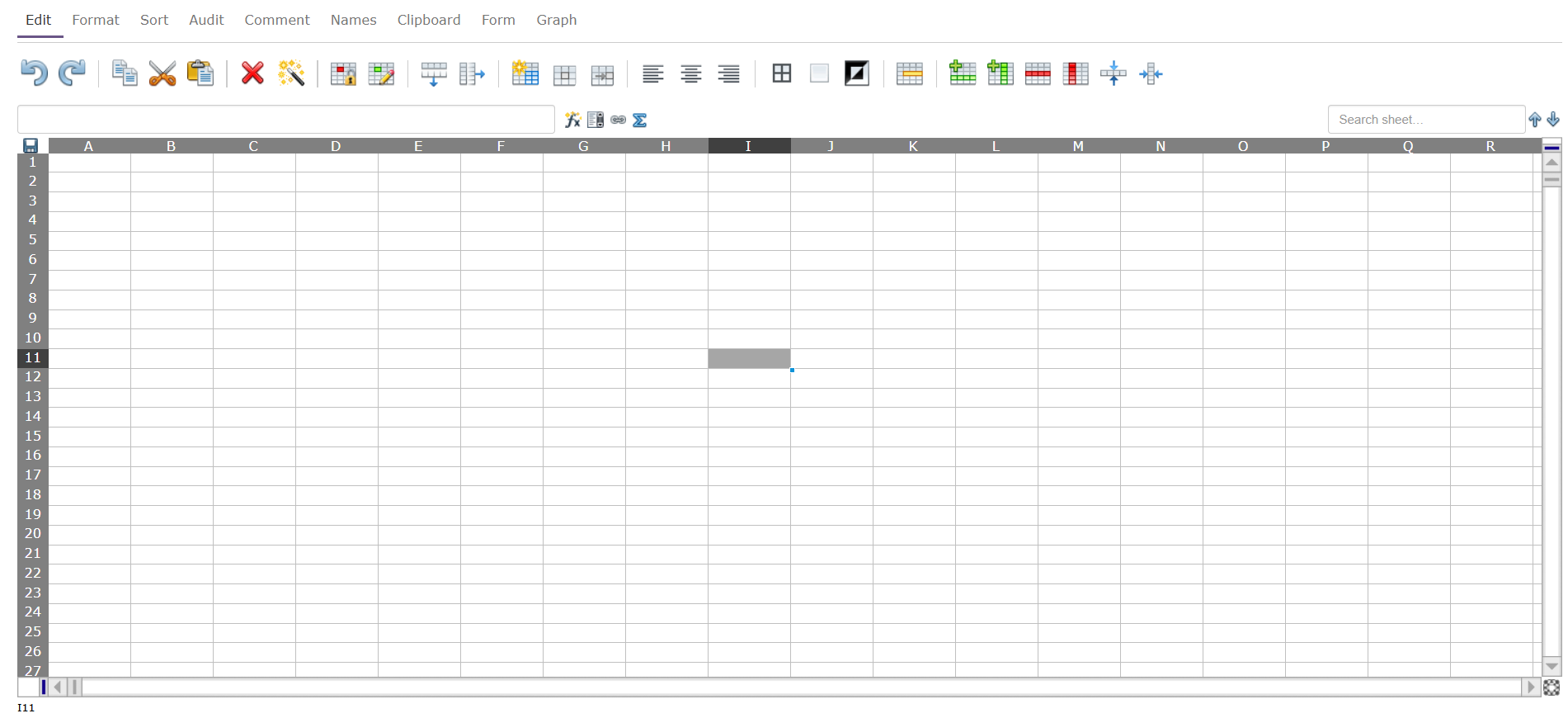Image resolution: width=1568 pixels, height=718 pixels.
Task: Click the insert row icon
Action: (963, 73)
